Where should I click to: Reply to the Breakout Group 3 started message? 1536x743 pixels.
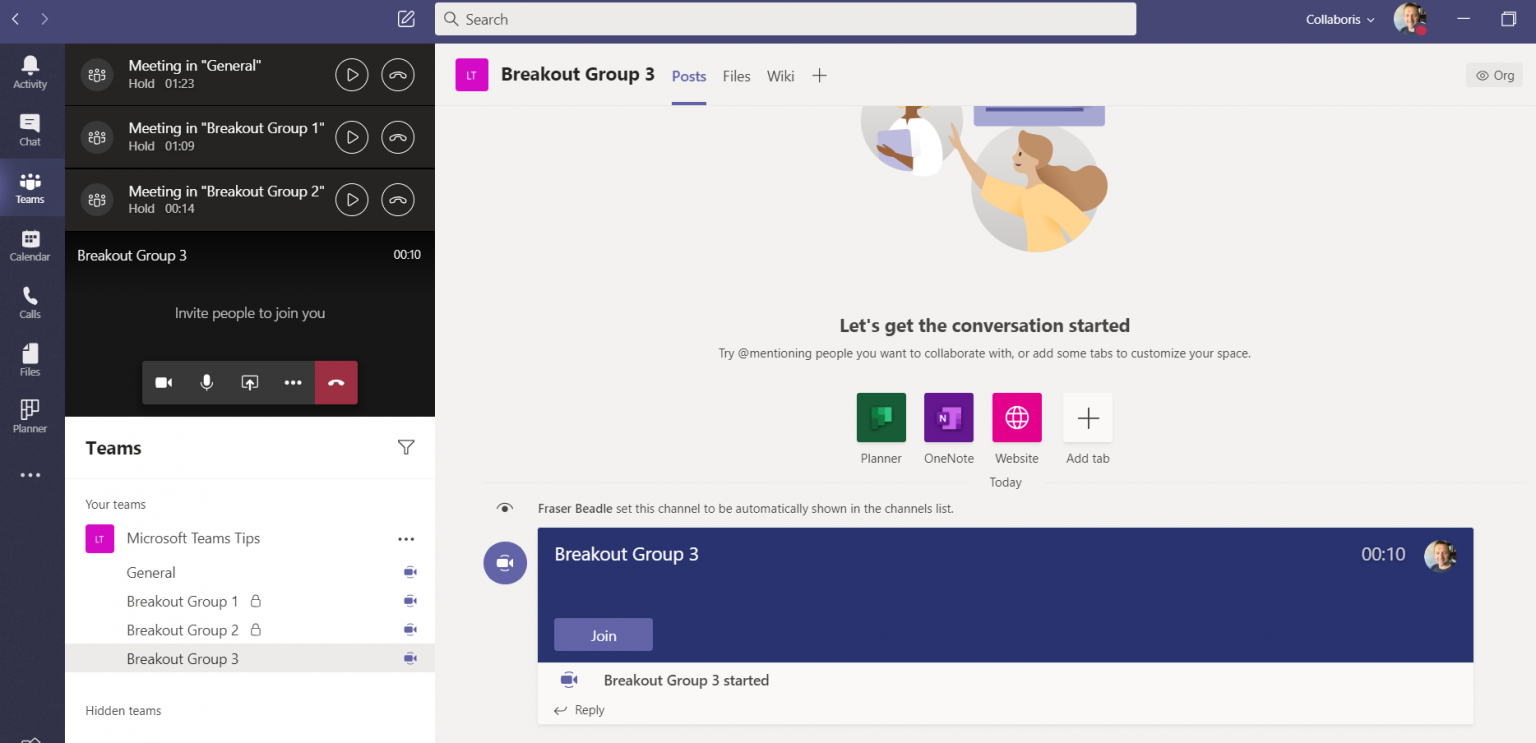pos(586,709)
